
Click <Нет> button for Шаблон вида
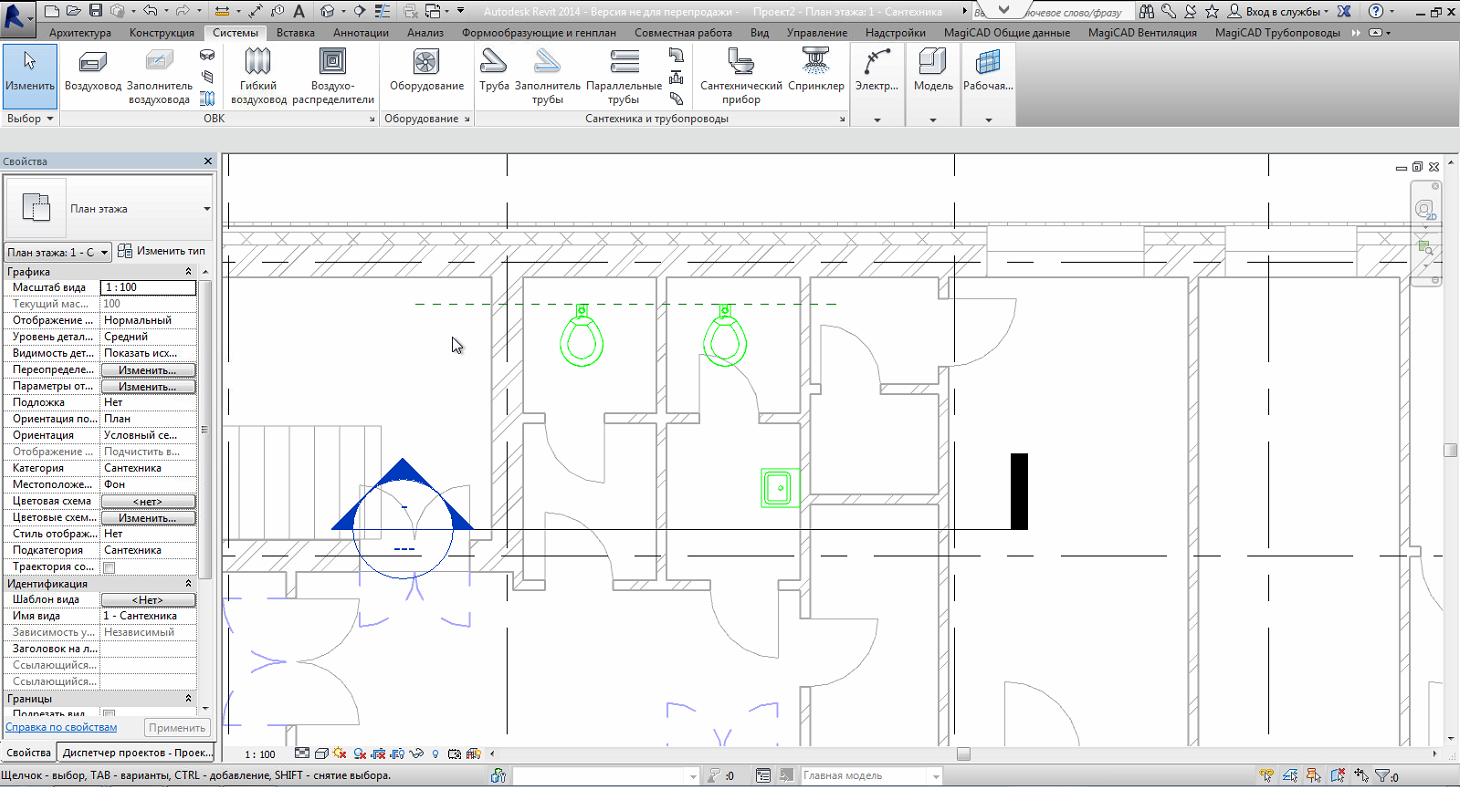coord(148,600)
